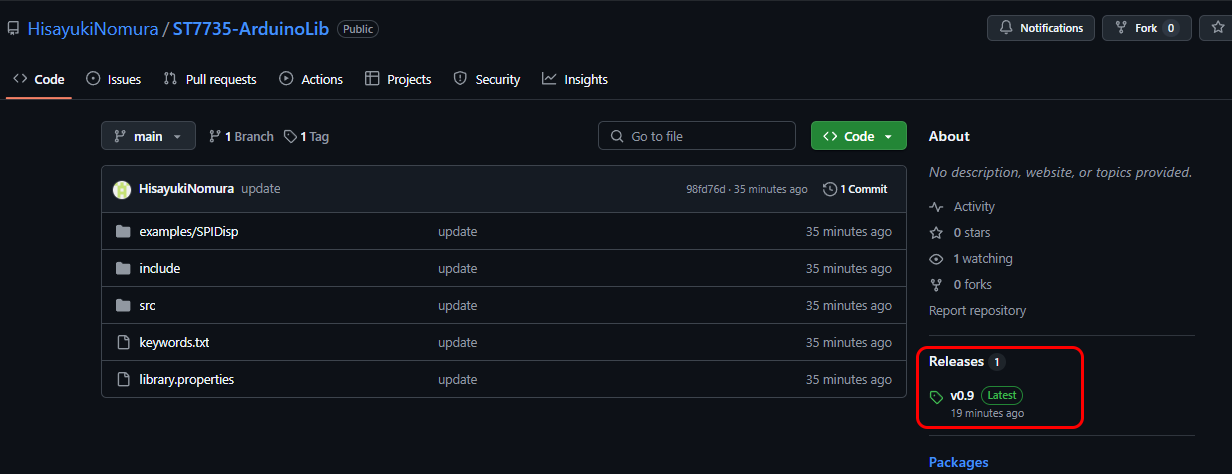Focus the Go to file search field
Viewport: 1232px width, 474px height.
click(697, 136)
